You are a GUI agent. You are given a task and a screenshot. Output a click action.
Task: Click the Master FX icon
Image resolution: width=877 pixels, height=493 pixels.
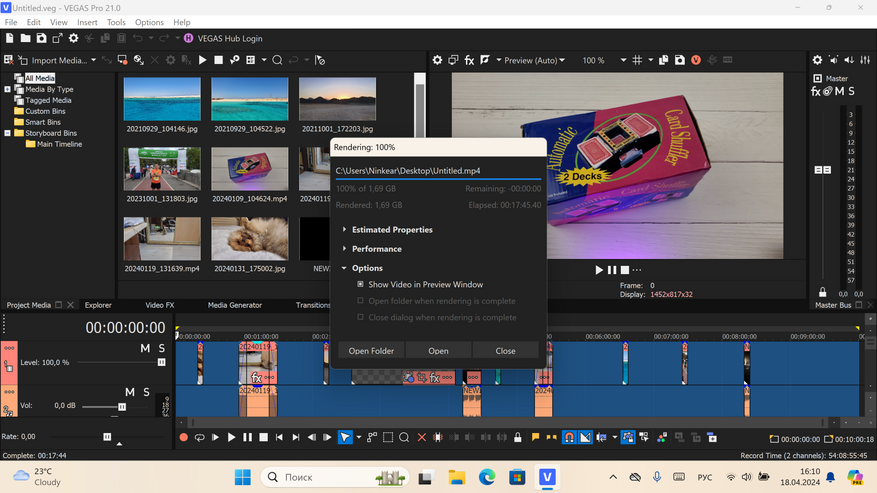point(817,92)
